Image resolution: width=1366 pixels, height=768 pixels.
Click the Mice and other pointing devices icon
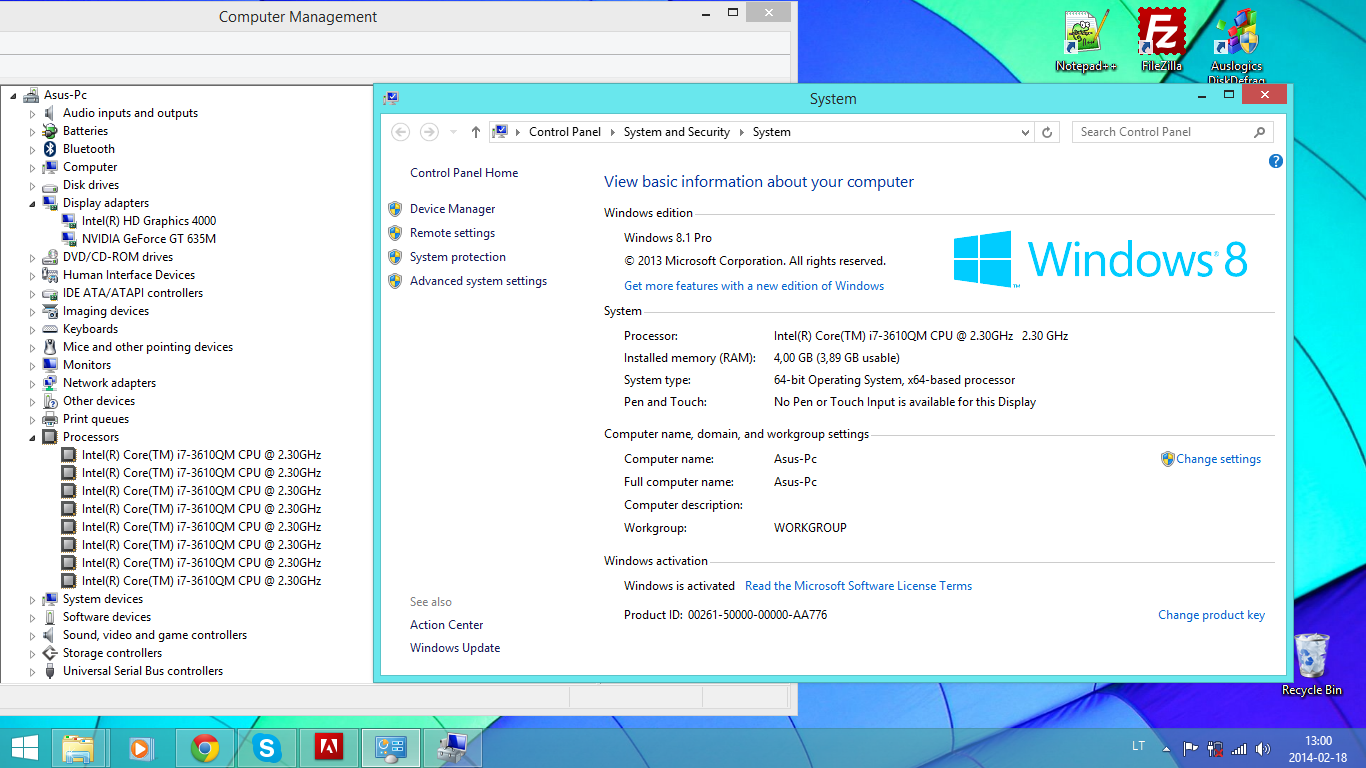pos(50,347)
